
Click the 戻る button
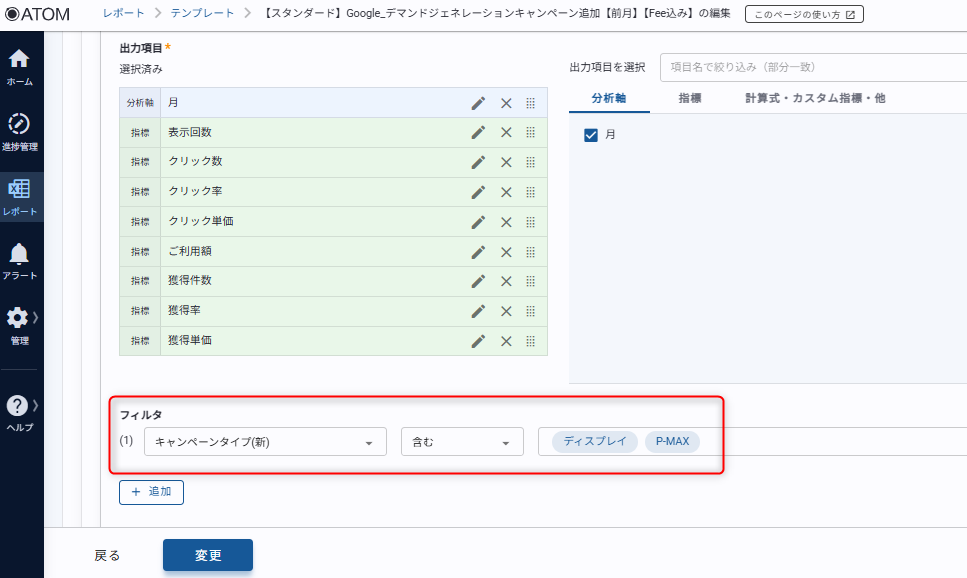point(107,556)
